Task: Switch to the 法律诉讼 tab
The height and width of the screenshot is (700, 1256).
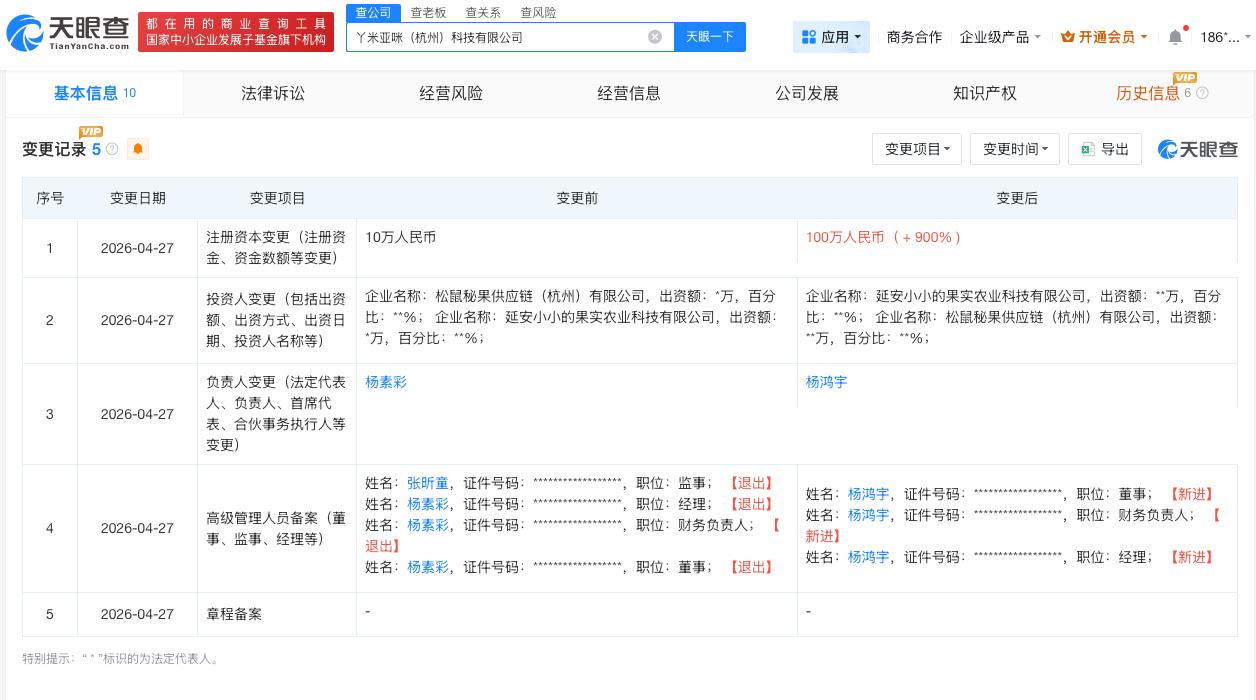Action: coord(272,93)
